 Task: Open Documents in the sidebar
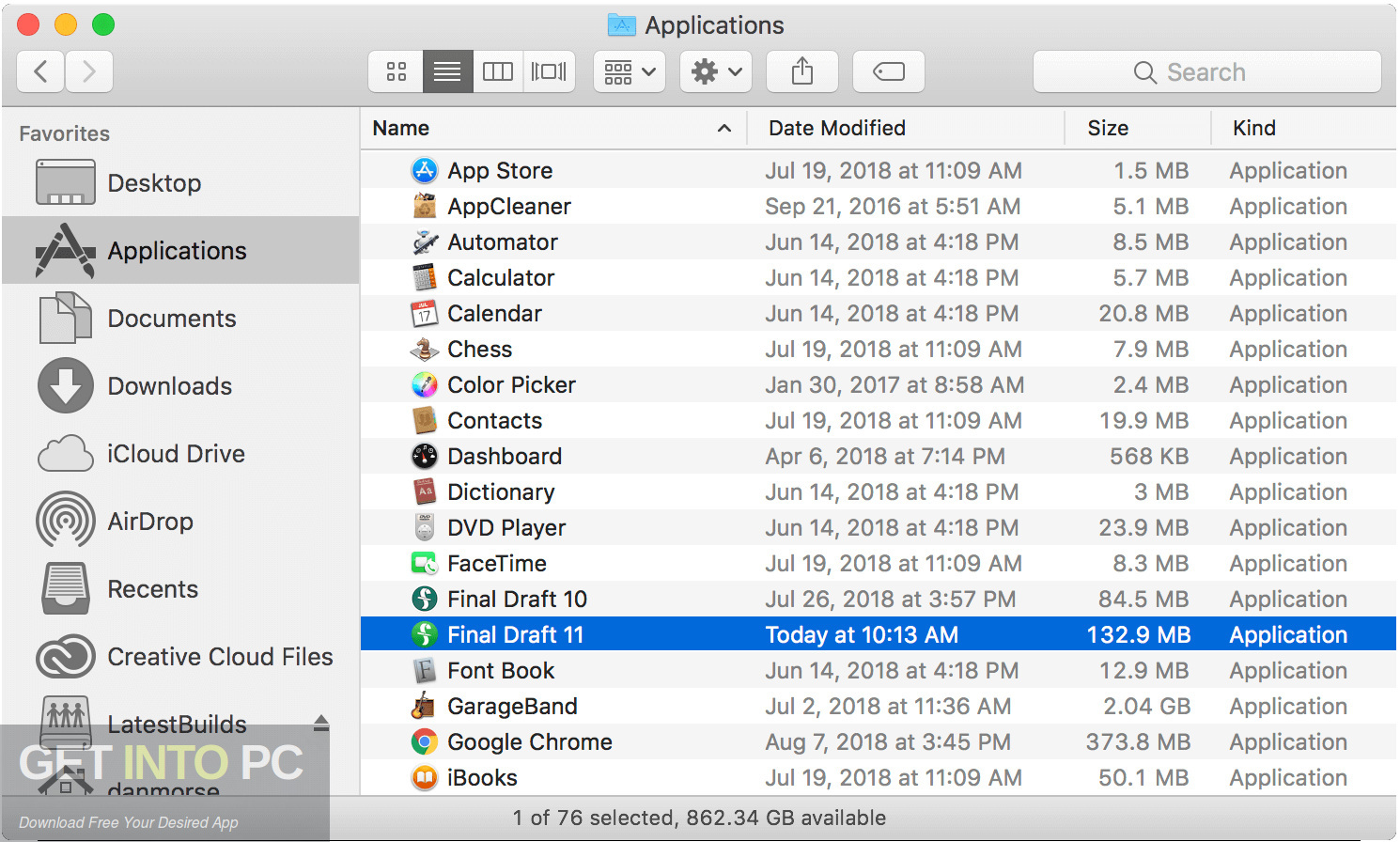point(180,319)
